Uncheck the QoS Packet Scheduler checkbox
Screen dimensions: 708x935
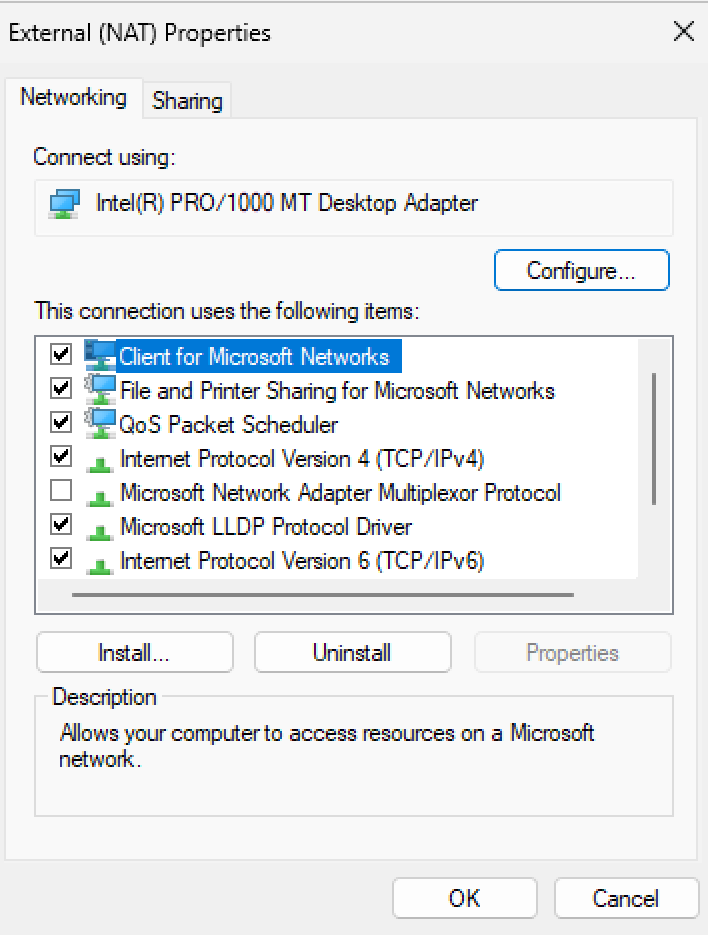pos(61,422)
